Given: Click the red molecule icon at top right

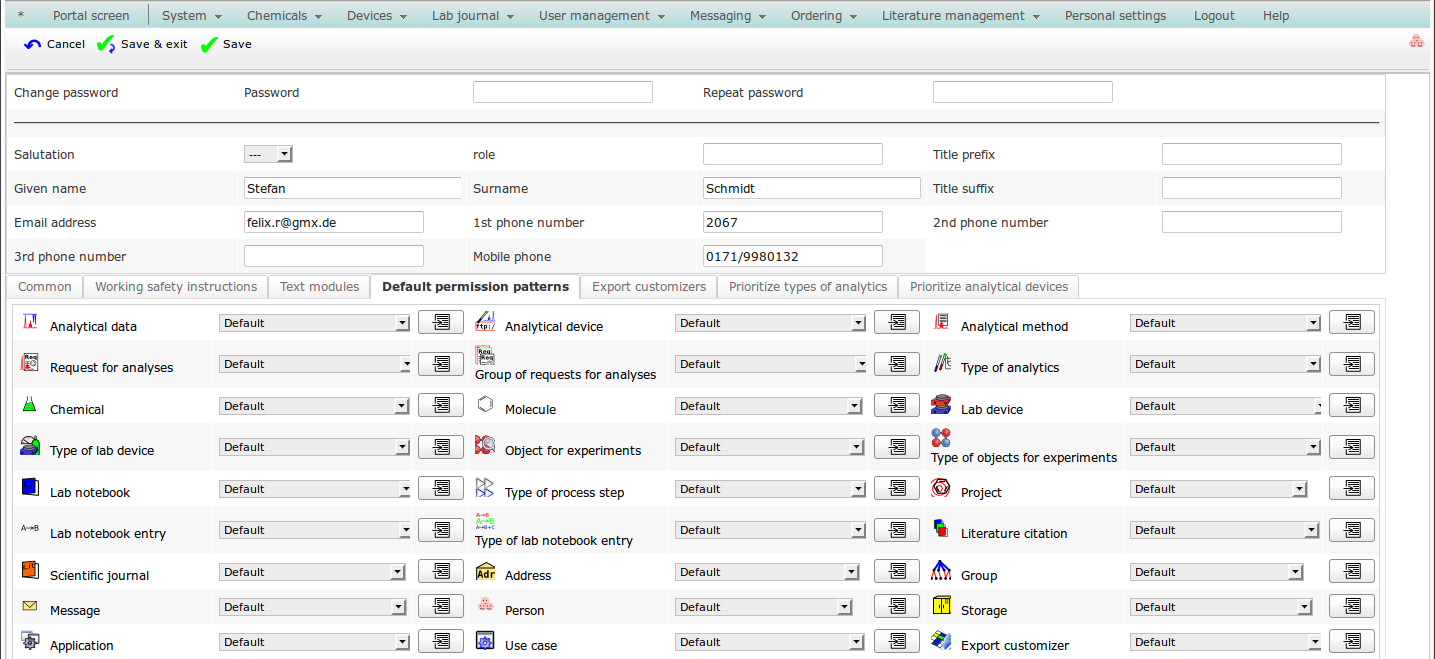Looking at the screenshot, I should [1416, 42].
